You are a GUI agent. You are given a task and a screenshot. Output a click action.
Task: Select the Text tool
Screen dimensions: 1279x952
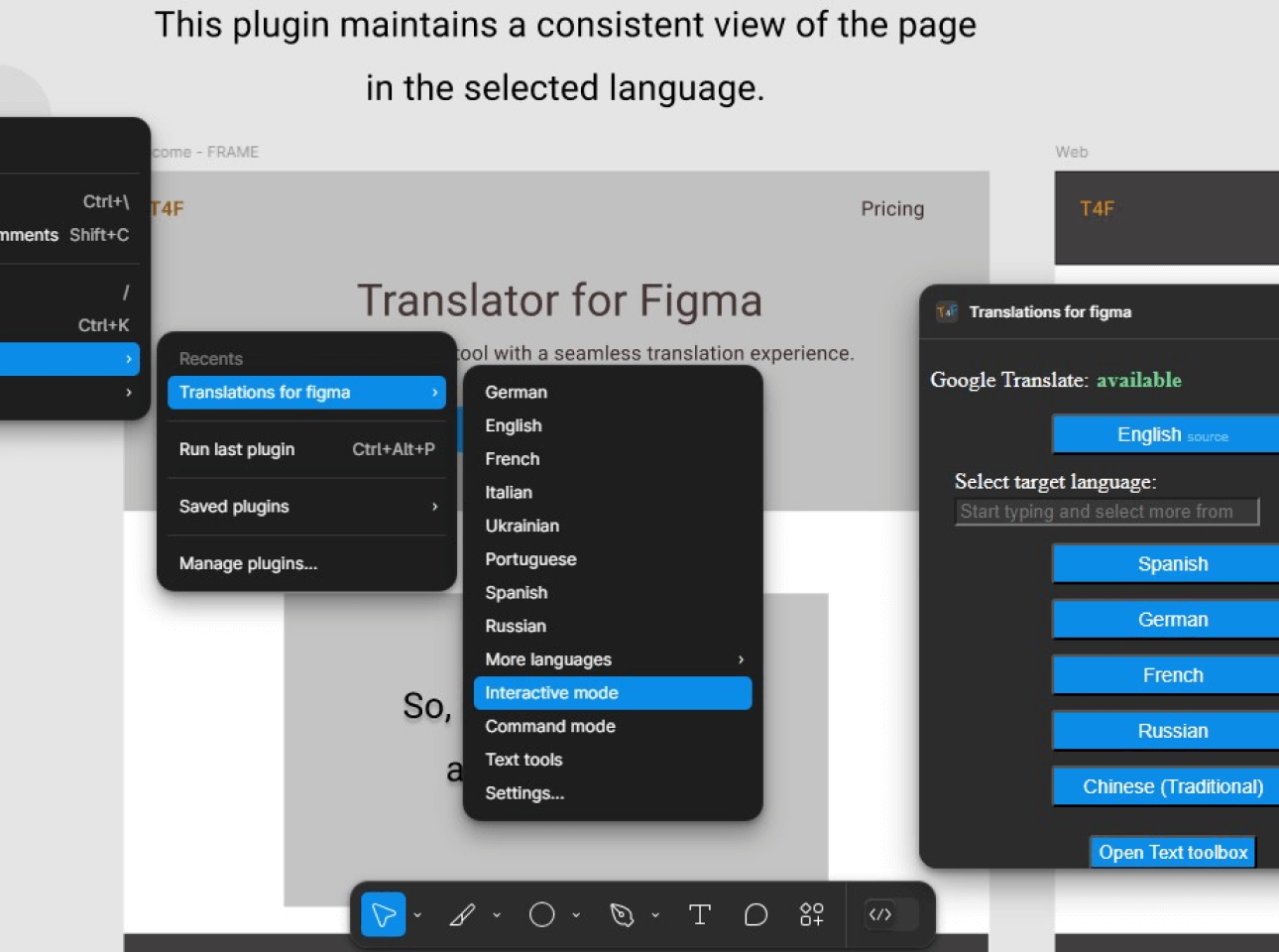(x=699, y=914)
